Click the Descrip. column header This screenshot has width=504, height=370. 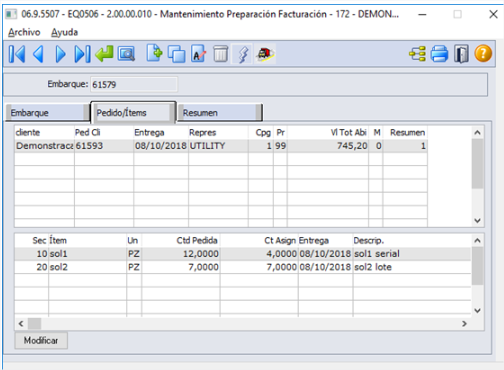(x=412, y=241)
